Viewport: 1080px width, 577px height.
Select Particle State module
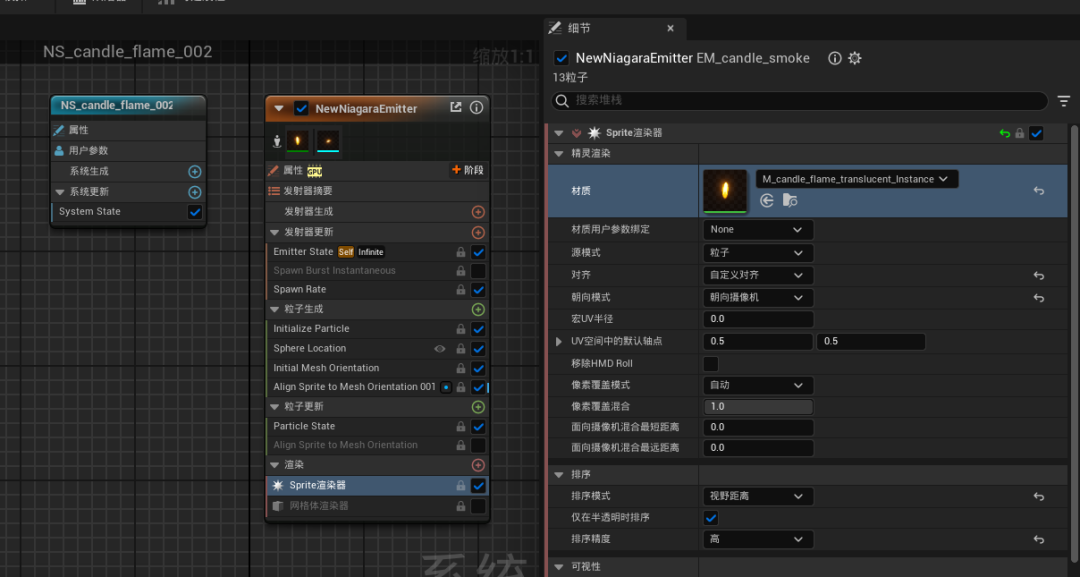coord(377,426)
